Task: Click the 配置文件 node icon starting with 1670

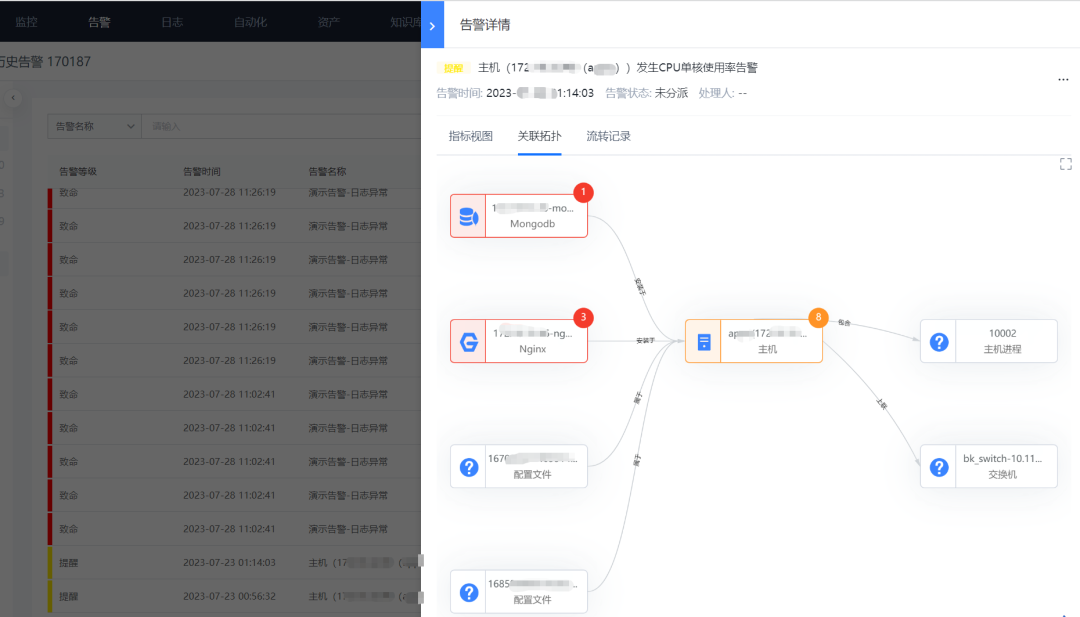Action: click(x=468, y=466)
